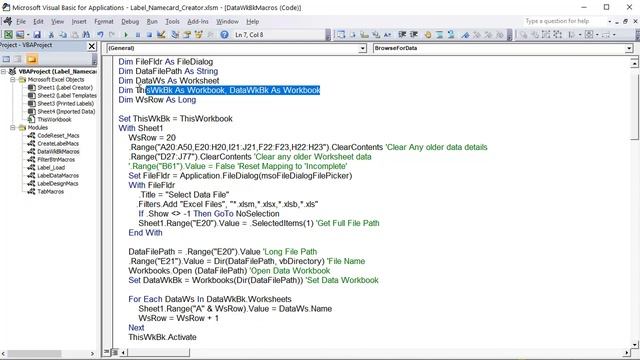The height and width of the screenshot is (360, 640).
Task: Toggle Design Mode icon
Action: [x=161, y=35]
